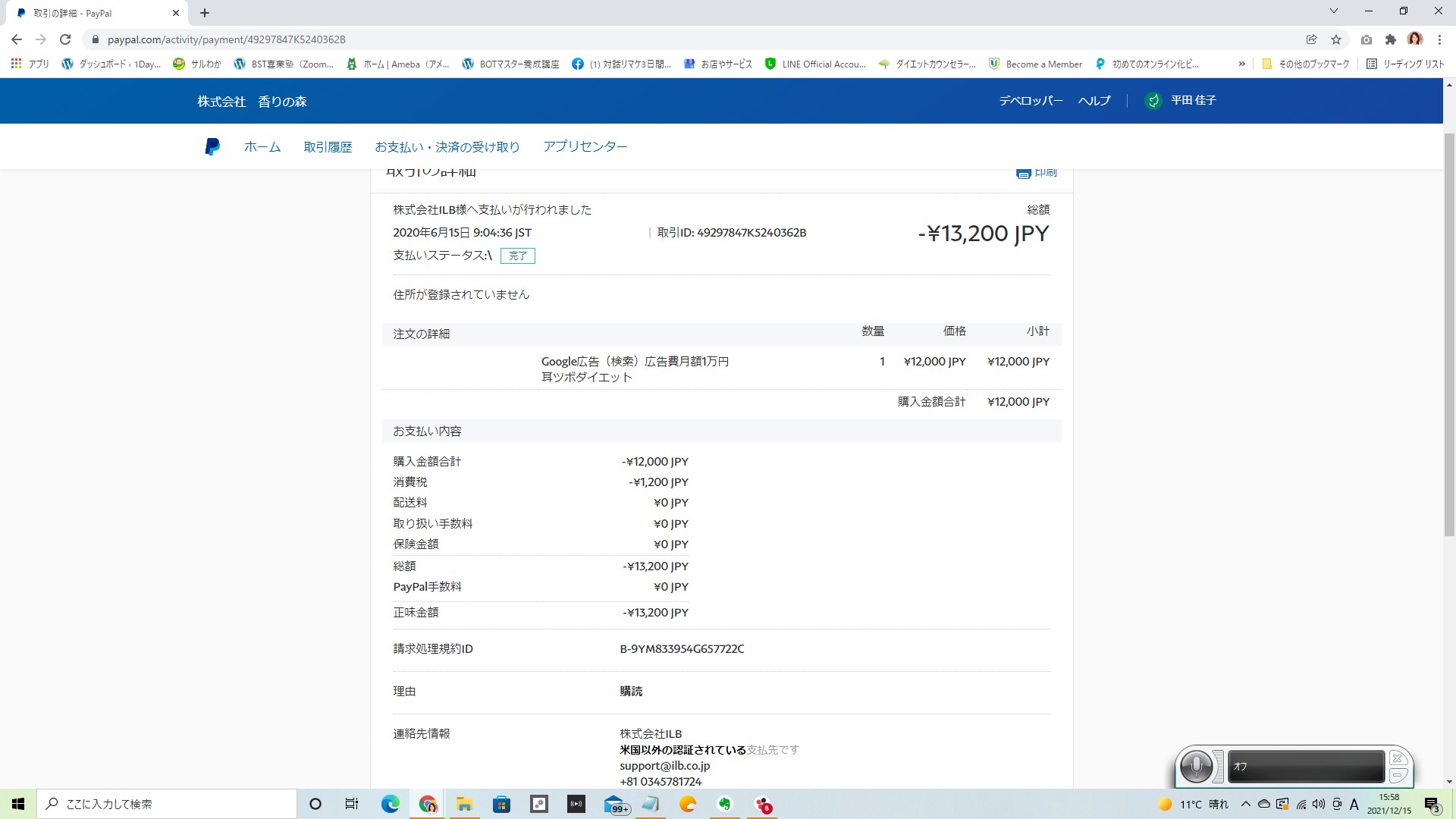Open the 初めてのオンライン化ビ bookmark
Image resolution: width=1456 pixels, height=819 pixels.
1147,64
